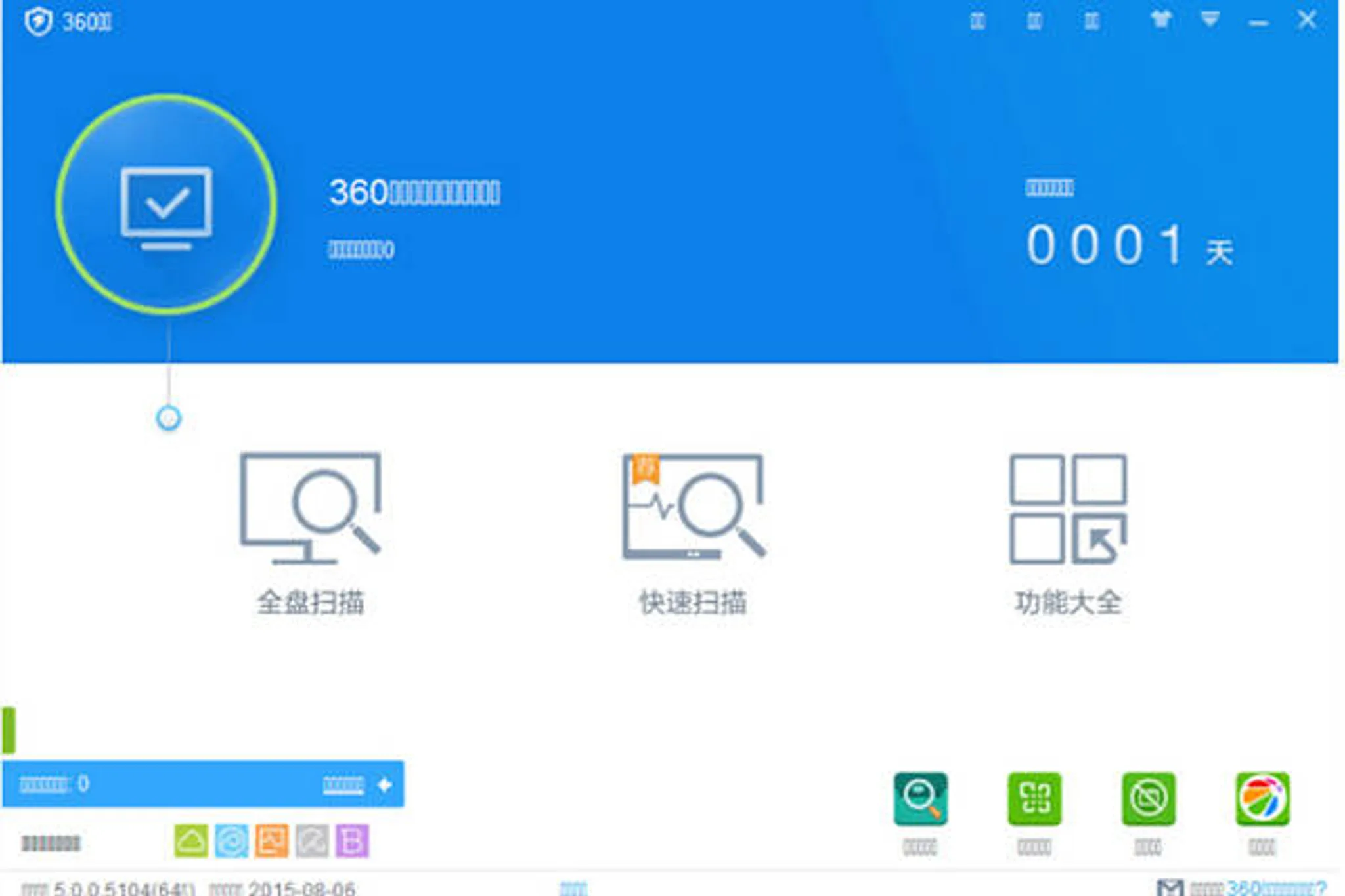This screenshot has width=1345, height=896.
Task: Enable the grayed-out engine icon
Action: (312, 841)
